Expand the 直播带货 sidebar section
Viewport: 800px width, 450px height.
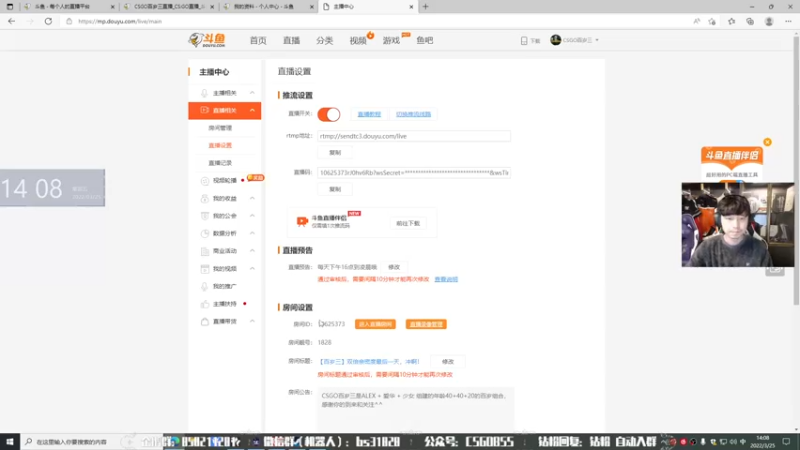point(252,321)
